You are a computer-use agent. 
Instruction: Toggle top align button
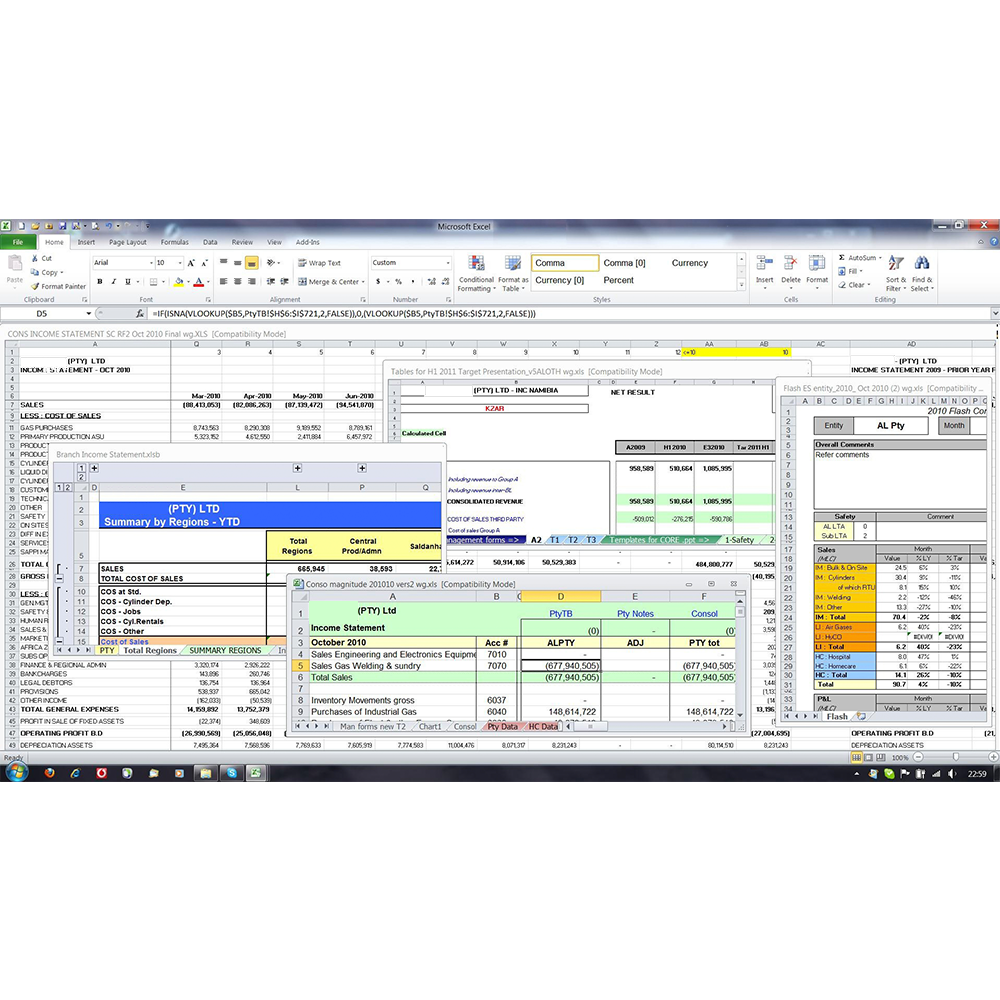[223, 263]
